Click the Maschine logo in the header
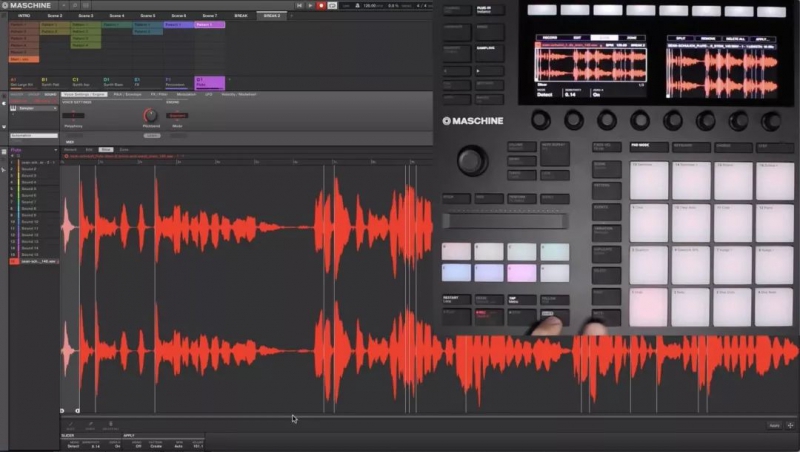 pos(27,5)
